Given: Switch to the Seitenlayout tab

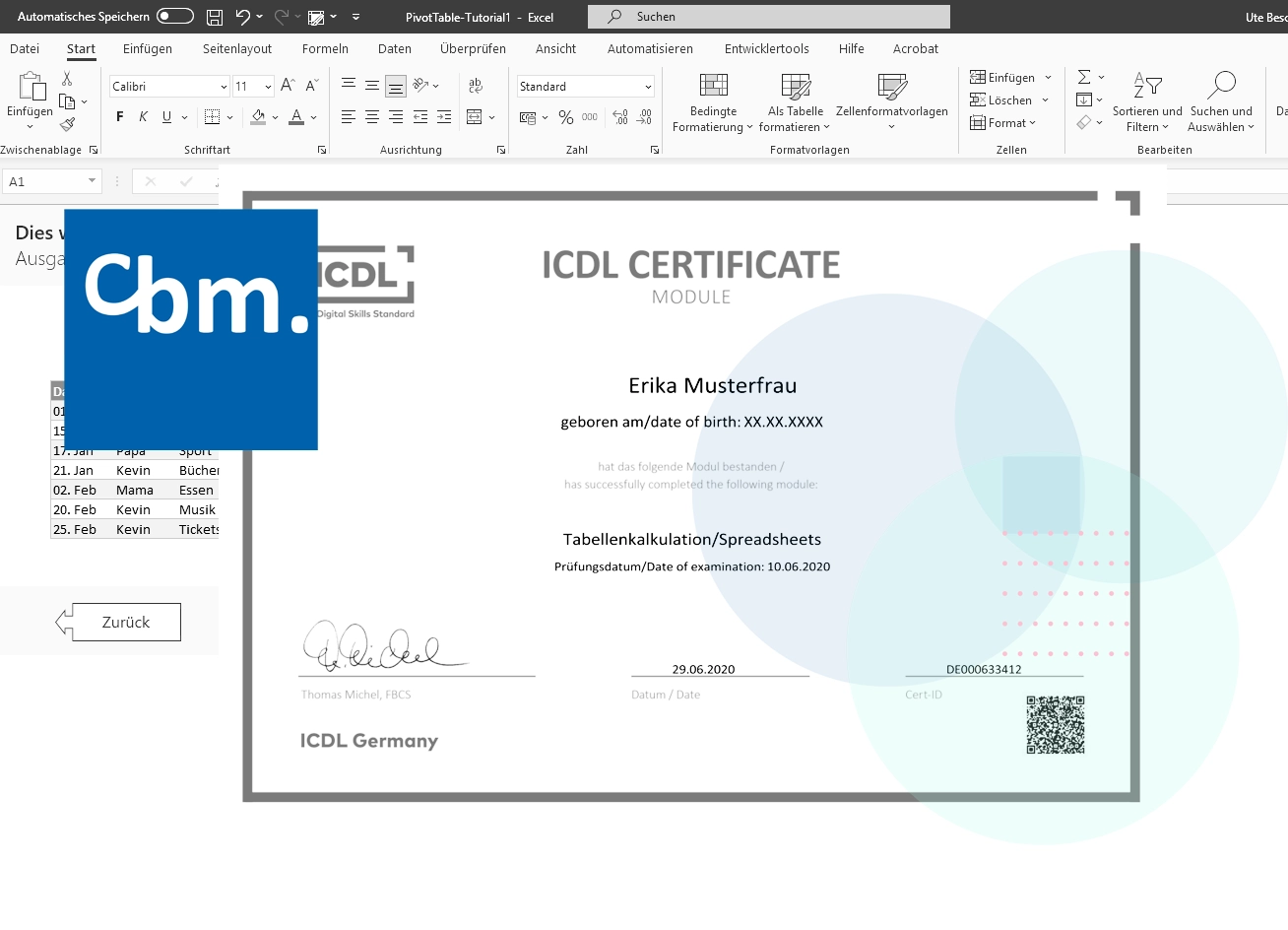Looking at the screenshot, I should click(237, 48).
